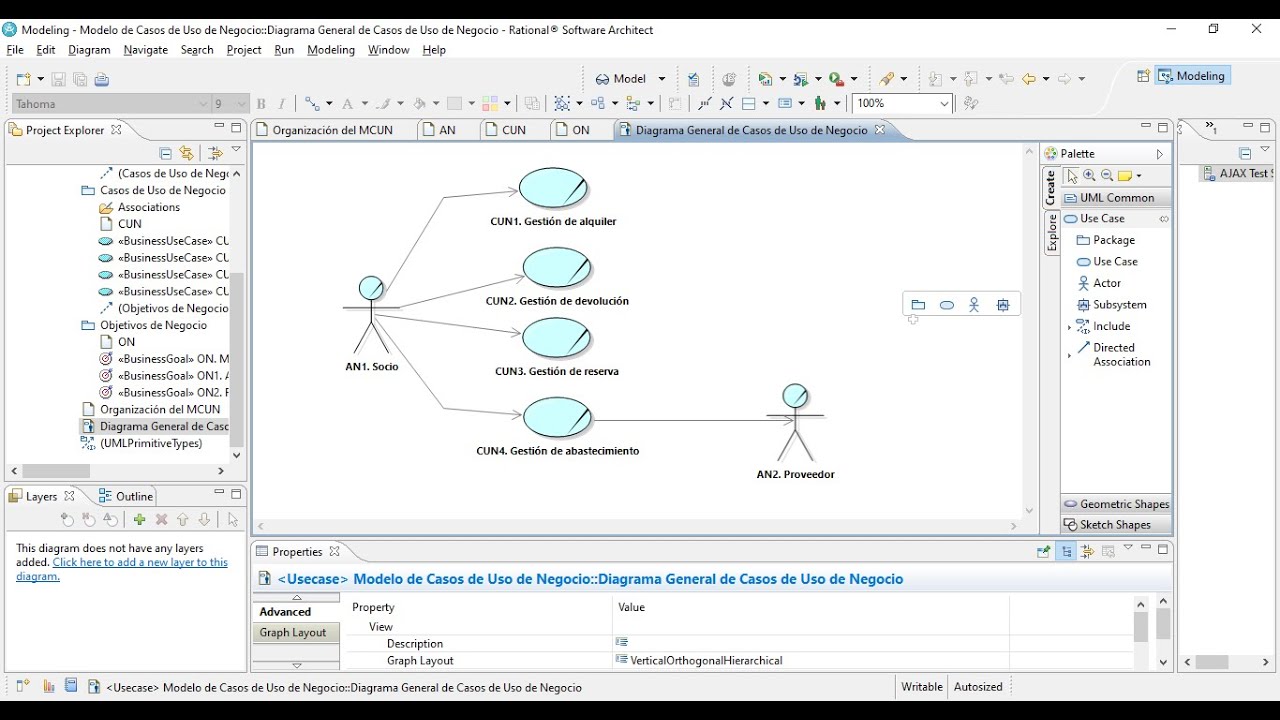Screen dimensions: 1280x720
Task: Move layer down arrow in Layers
Action: point(204,520)
